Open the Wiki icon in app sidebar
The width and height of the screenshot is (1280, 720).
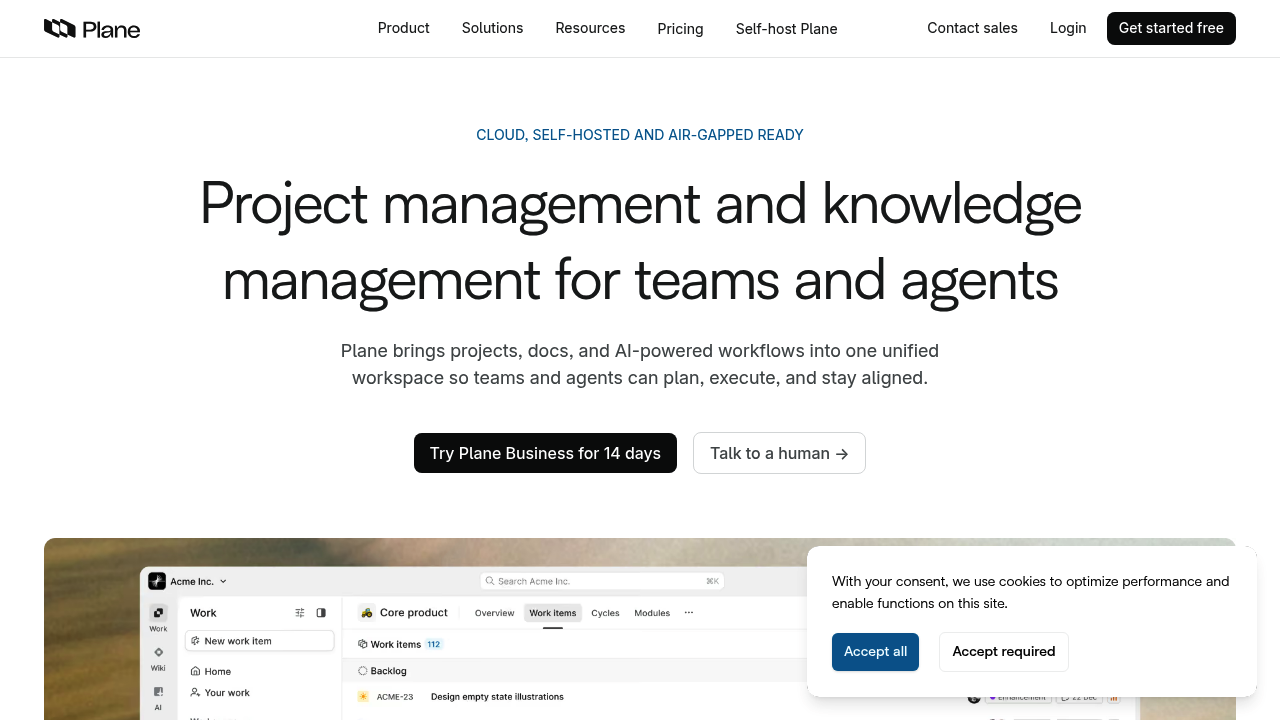(x=158, y=652)
